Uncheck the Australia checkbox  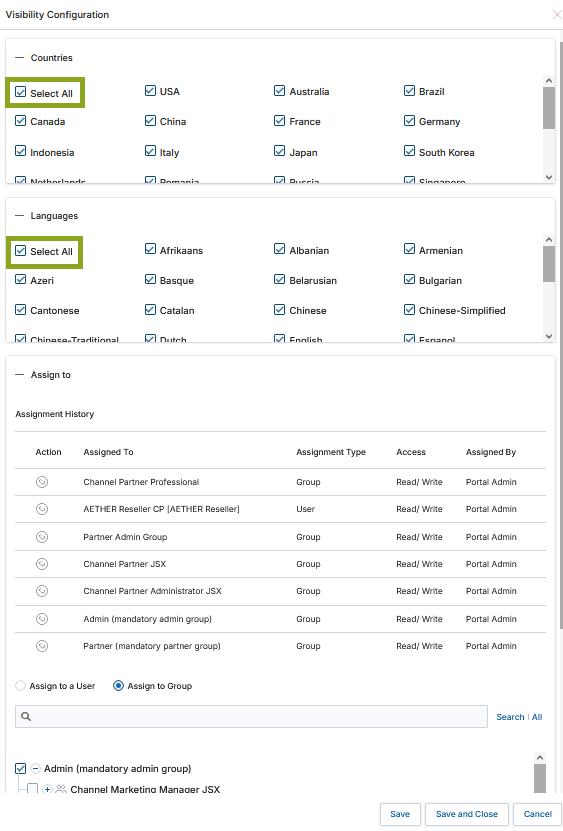point(279,91)
